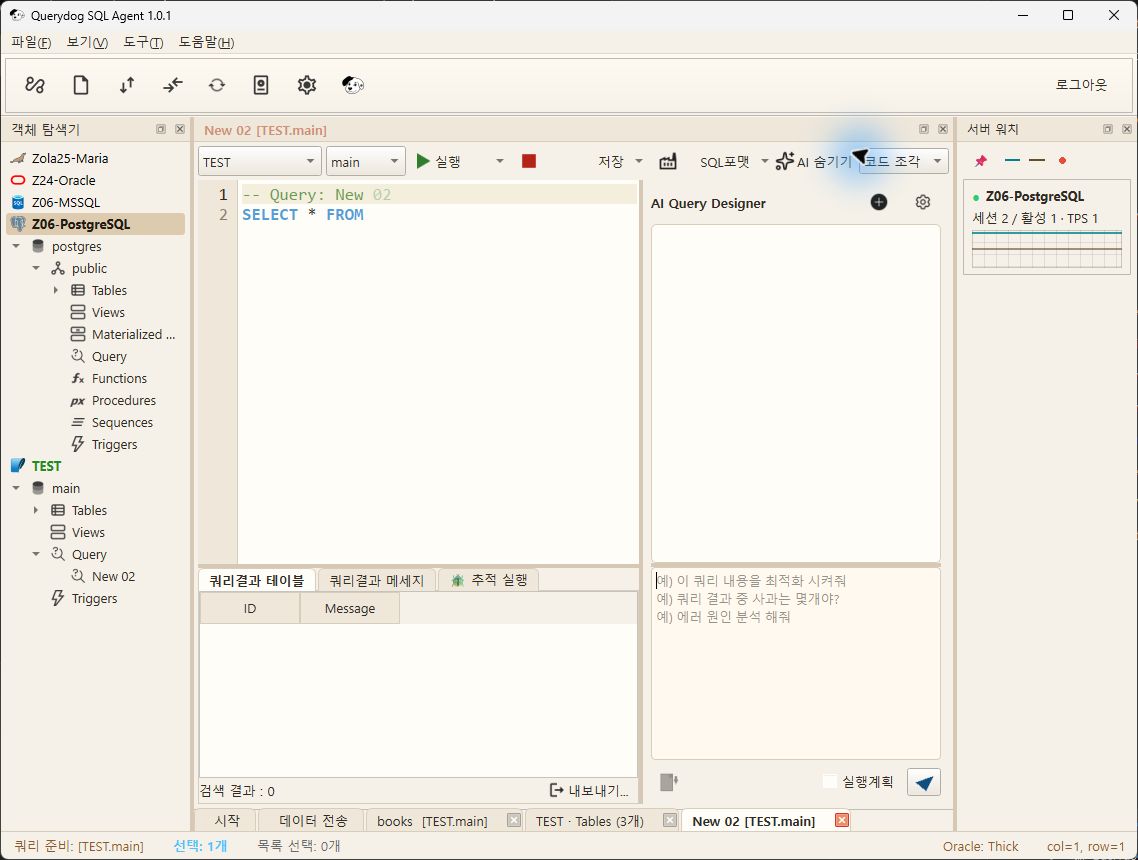Viewport: 1138px width, 860px height.
Task: Open the 저장 dropdown arrow
Action: (639, 161)
